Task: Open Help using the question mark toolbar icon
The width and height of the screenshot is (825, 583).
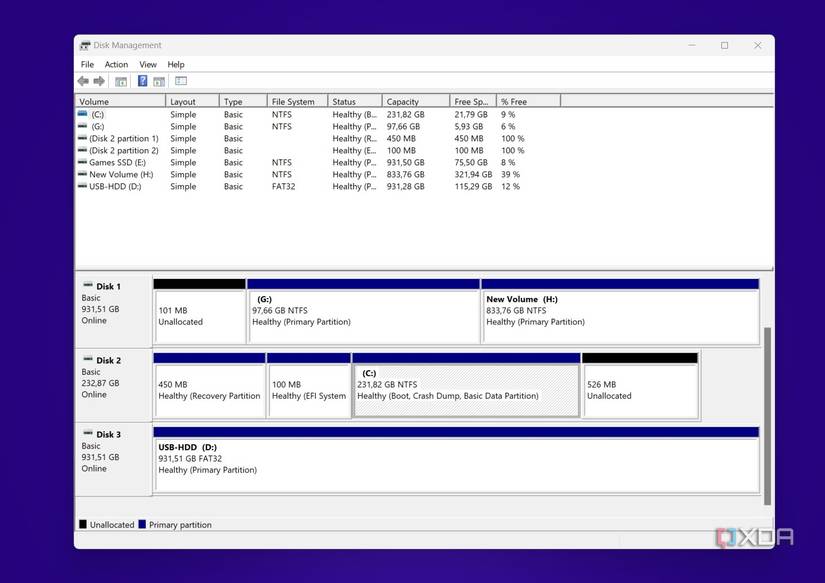Action: (142, 81)
